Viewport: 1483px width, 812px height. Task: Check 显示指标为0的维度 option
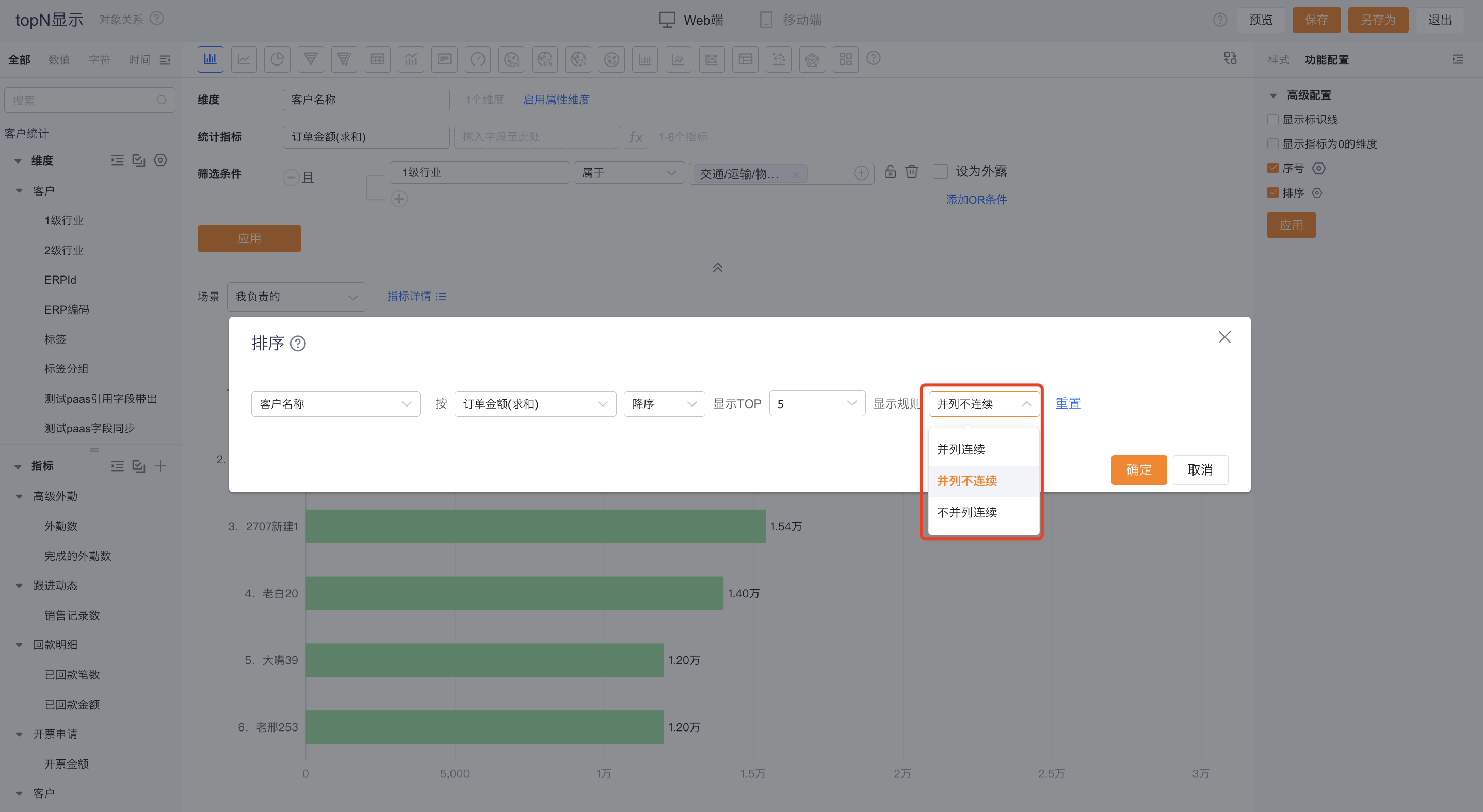[x=1273, y=144]
